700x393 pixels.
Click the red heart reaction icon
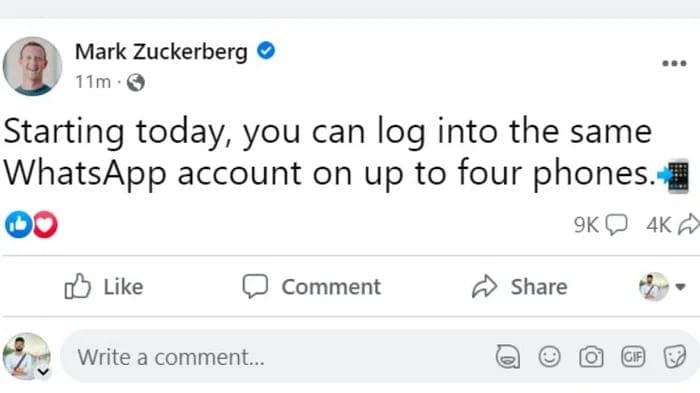click(x=45, y=224)
